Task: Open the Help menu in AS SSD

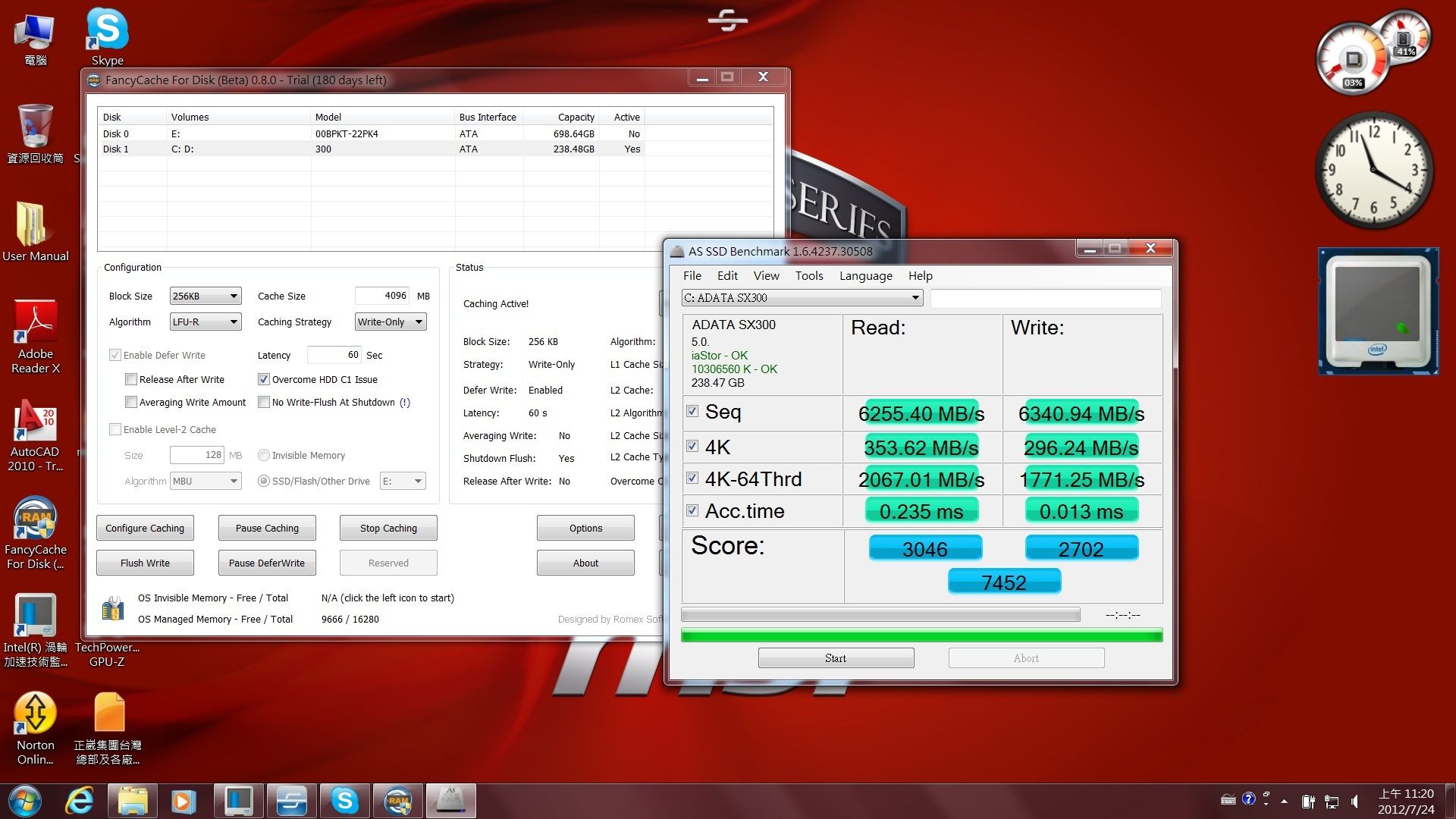Action: tap(920, 276)
